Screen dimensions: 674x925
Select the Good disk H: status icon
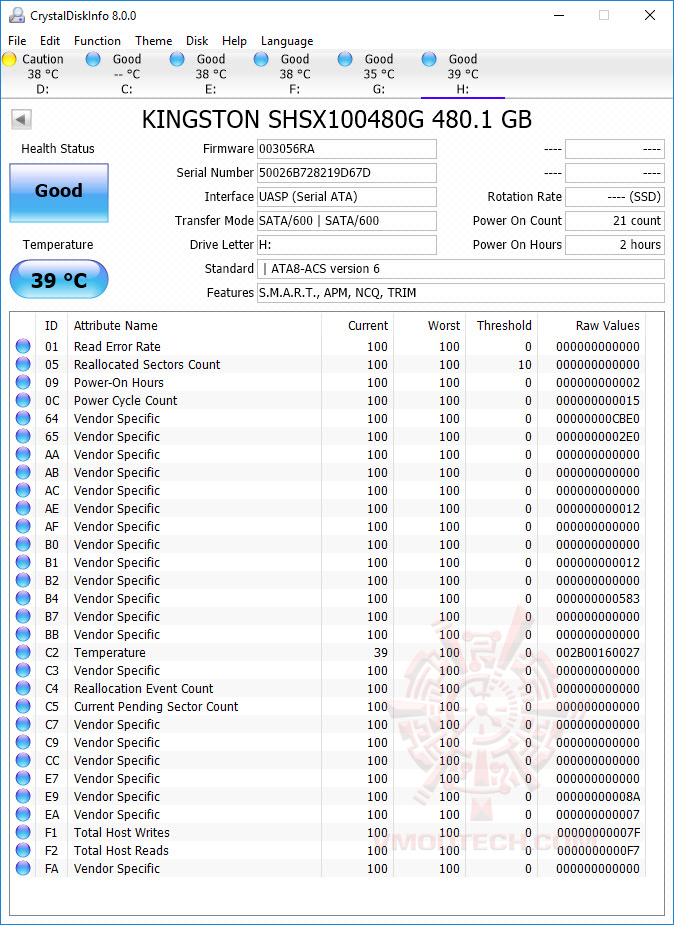coord(429,59)
